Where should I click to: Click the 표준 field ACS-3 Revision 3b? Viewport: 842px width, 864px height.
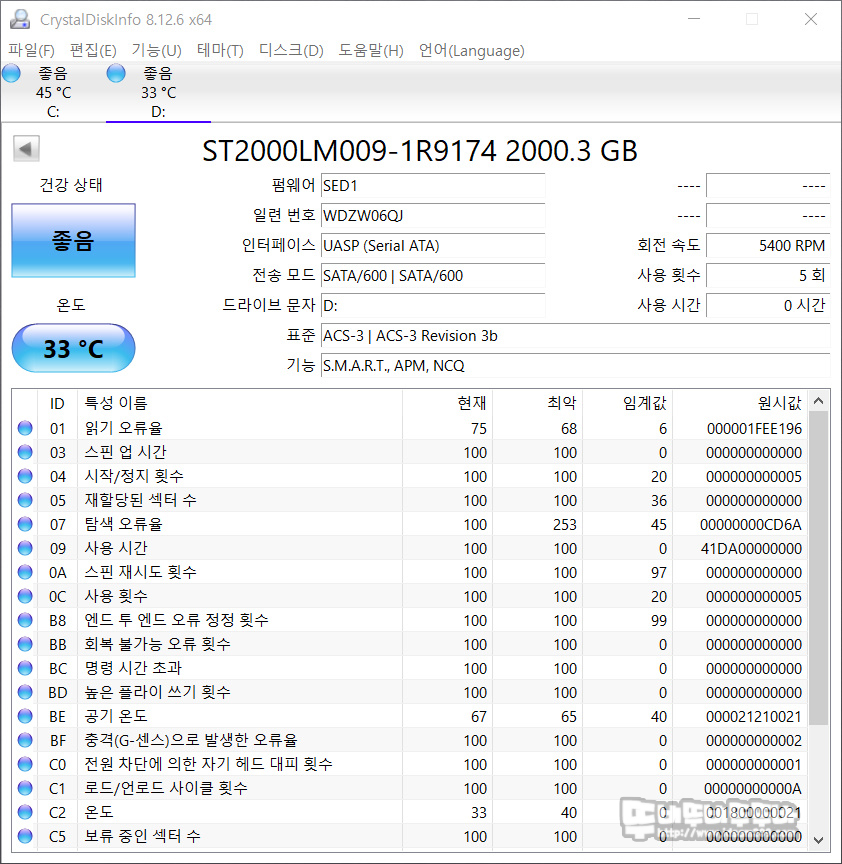(x=575, y=336)
